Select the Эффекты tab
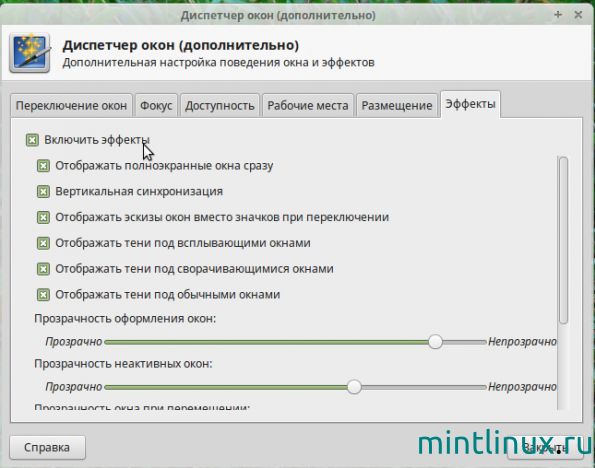595x468 pixels. point(470,104)
